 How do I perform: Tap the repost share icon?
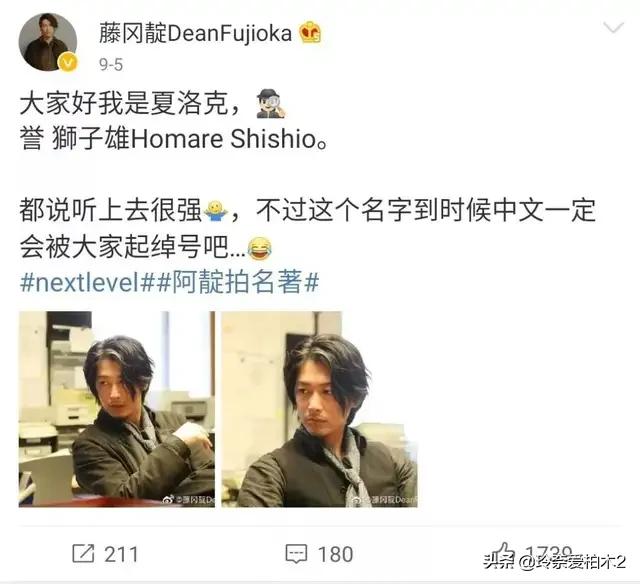(83, 553)
